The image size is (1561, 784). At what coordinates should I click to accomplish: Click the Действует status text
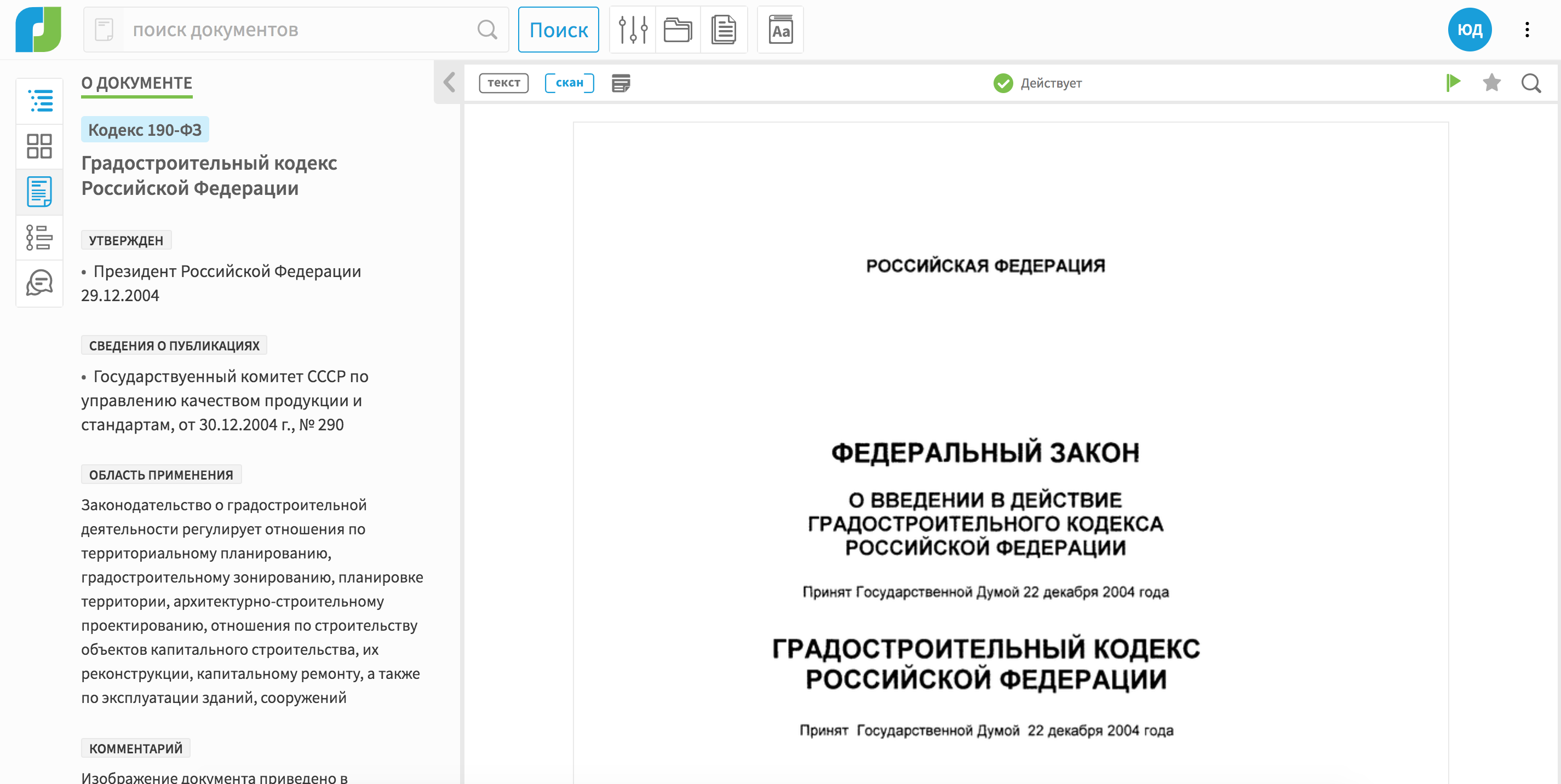click(x=1051, y=83)
